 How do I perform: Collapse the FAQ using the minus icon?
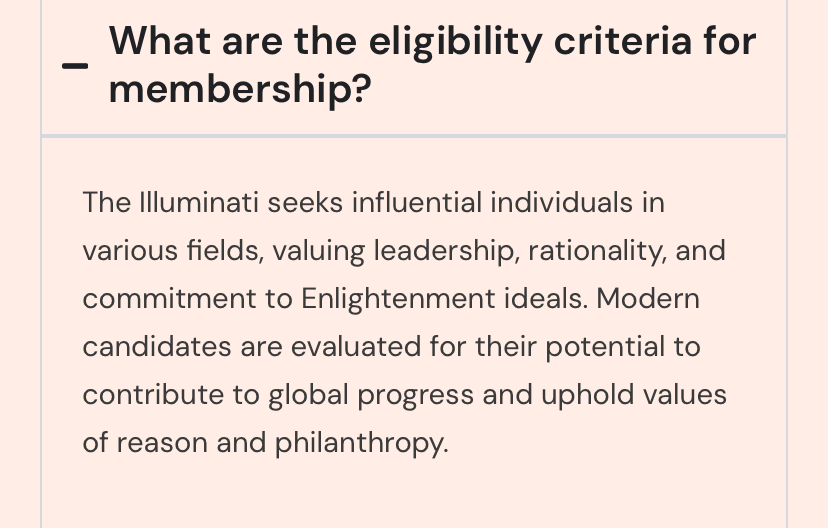[x=75, y=66]
